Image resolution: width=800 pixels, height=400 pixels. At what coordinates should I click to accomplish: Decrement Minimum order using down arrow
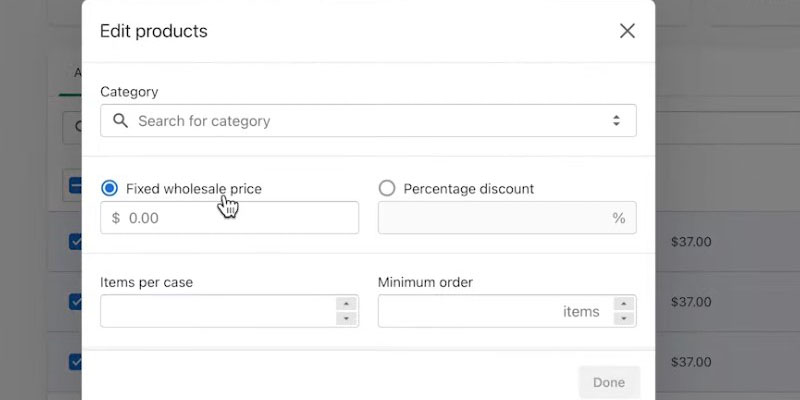tap(624, 319)
